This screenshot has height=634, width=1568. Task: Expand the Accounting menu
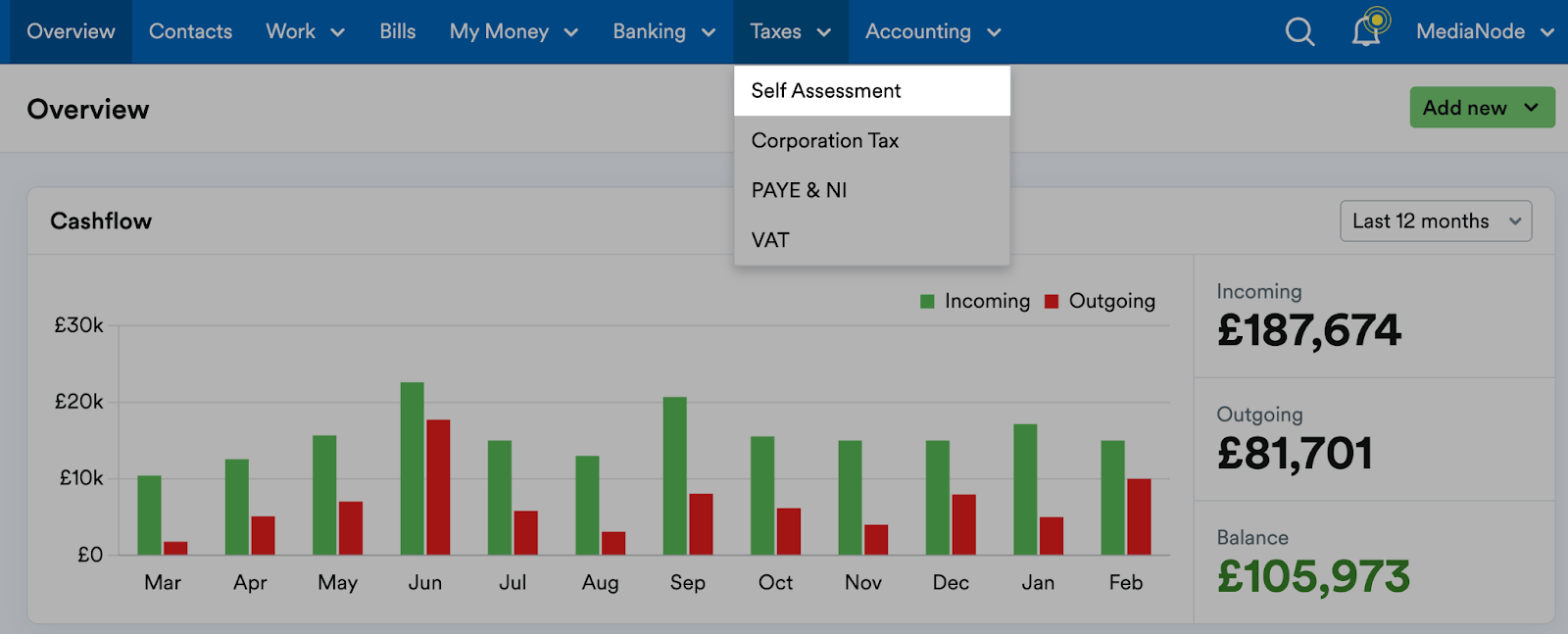(933, 31)
